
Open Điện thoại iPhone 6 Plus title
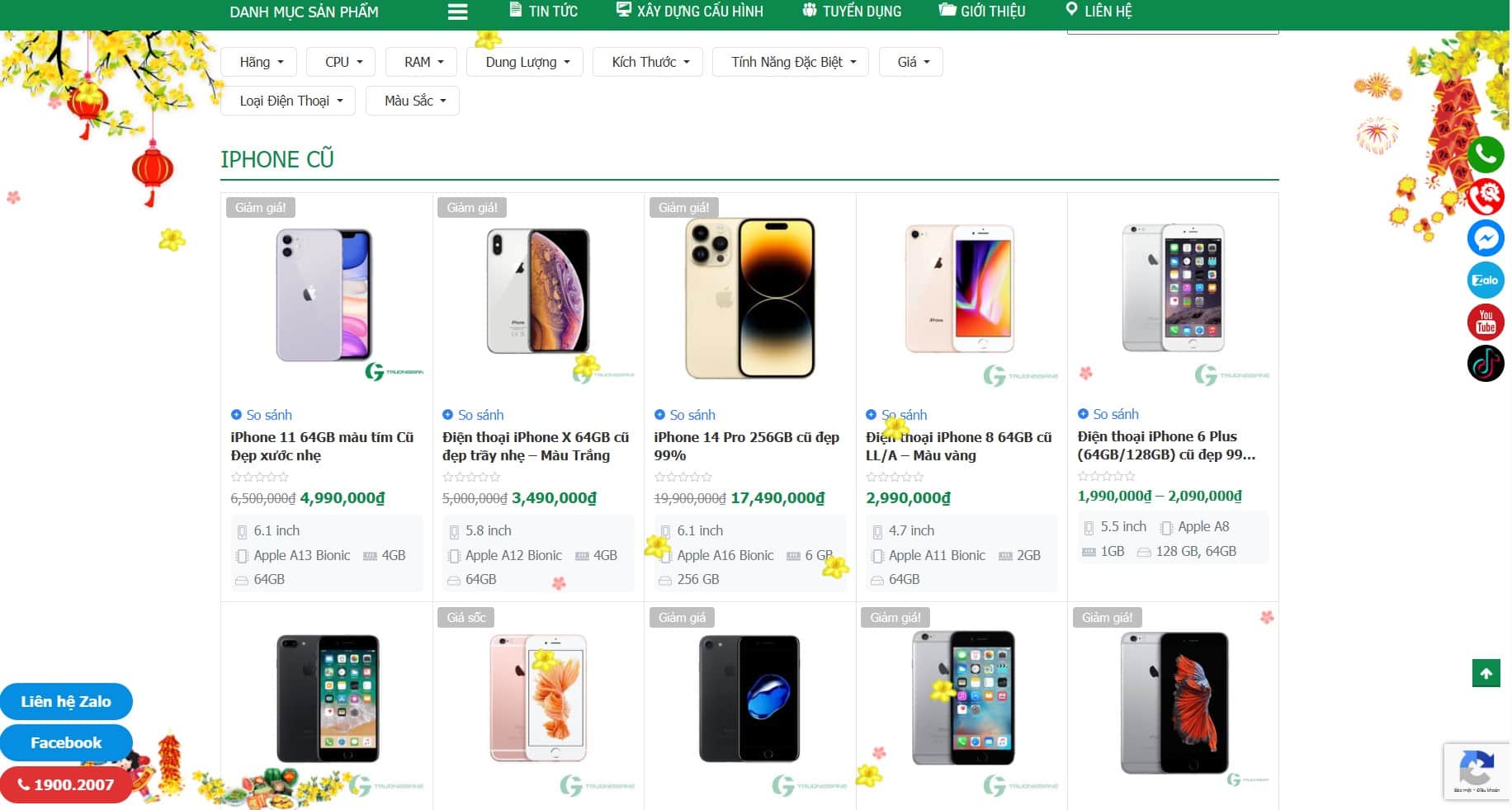pos(1166,445)
